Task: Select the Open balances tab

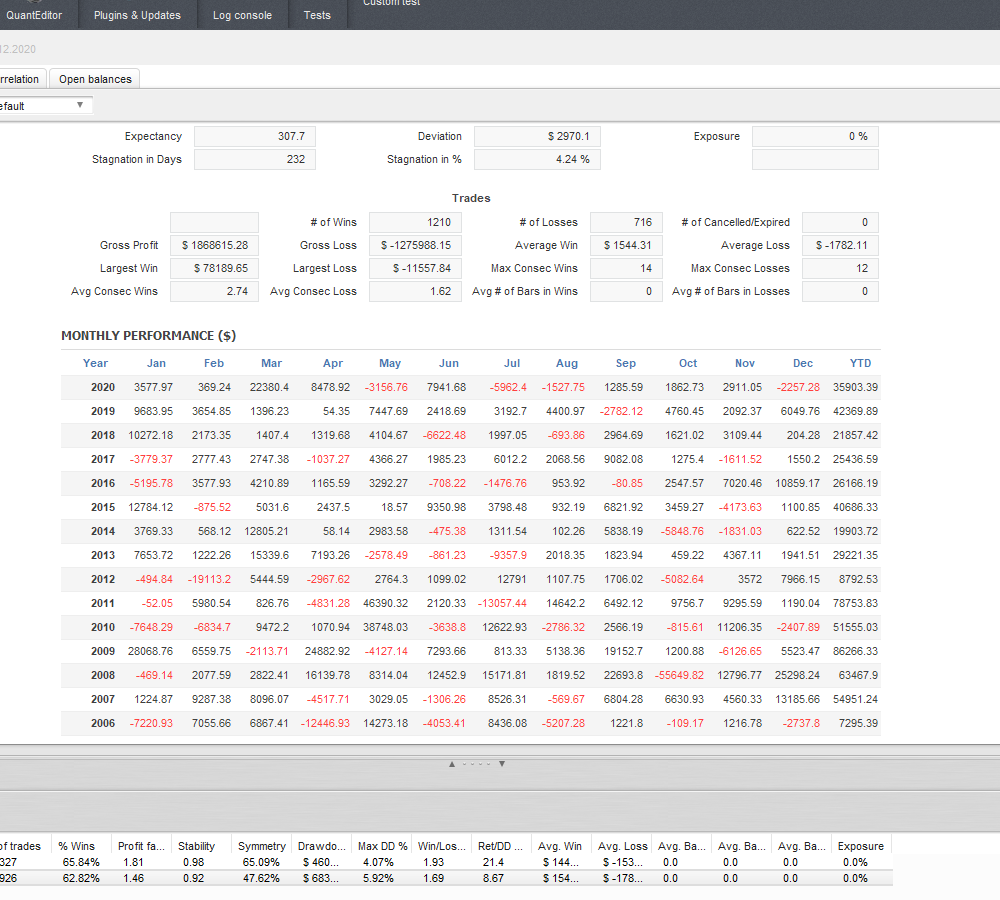Action: pos(95,79)
